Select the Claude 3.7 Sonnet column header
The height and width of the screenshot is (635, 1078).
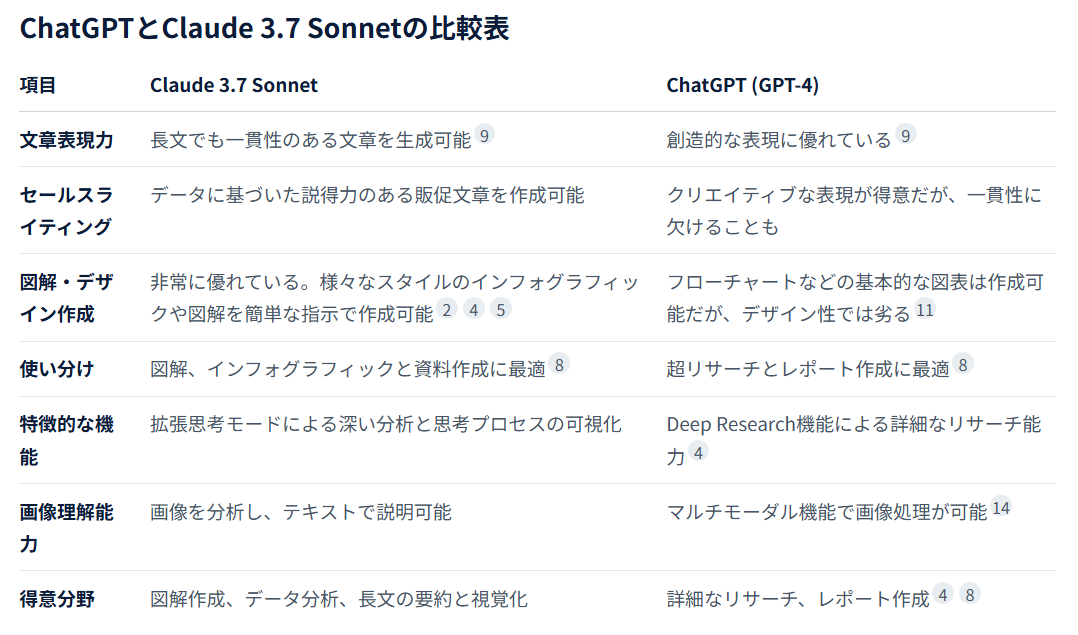(x=234, y=85)
